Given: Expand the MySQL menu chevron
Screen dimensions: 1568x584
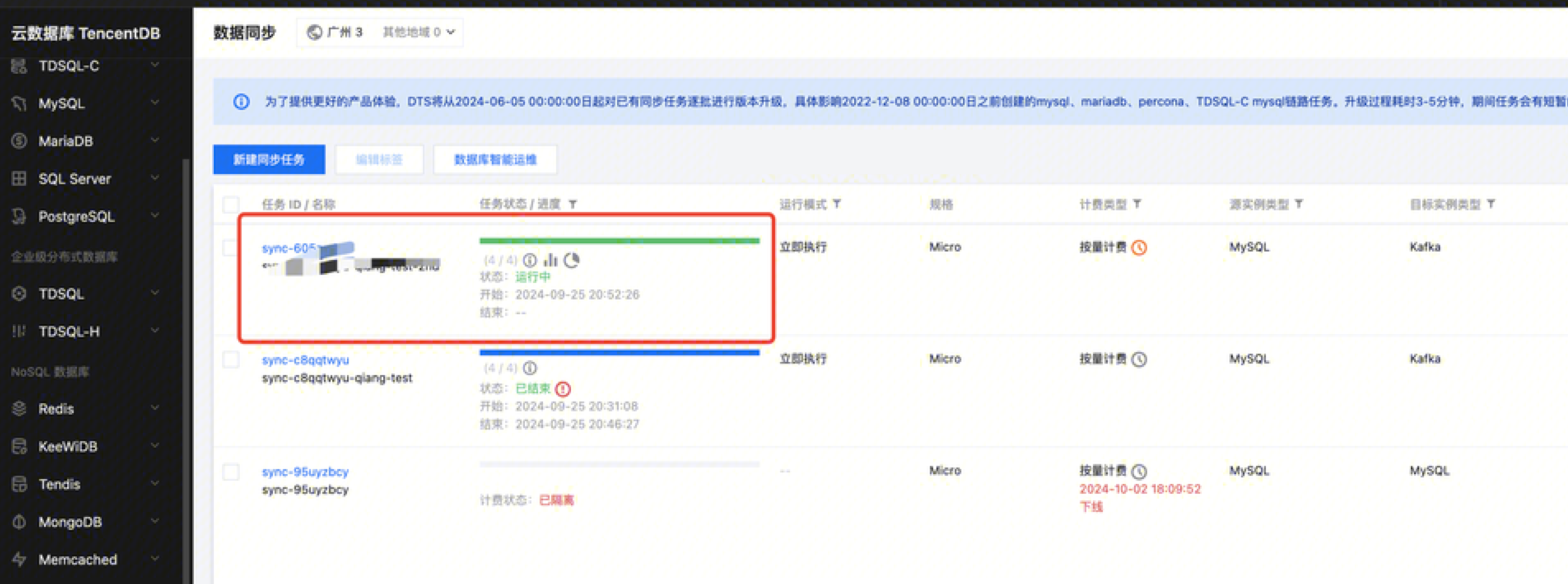Looking at the screenshot, I should click(x=155, y=103).
